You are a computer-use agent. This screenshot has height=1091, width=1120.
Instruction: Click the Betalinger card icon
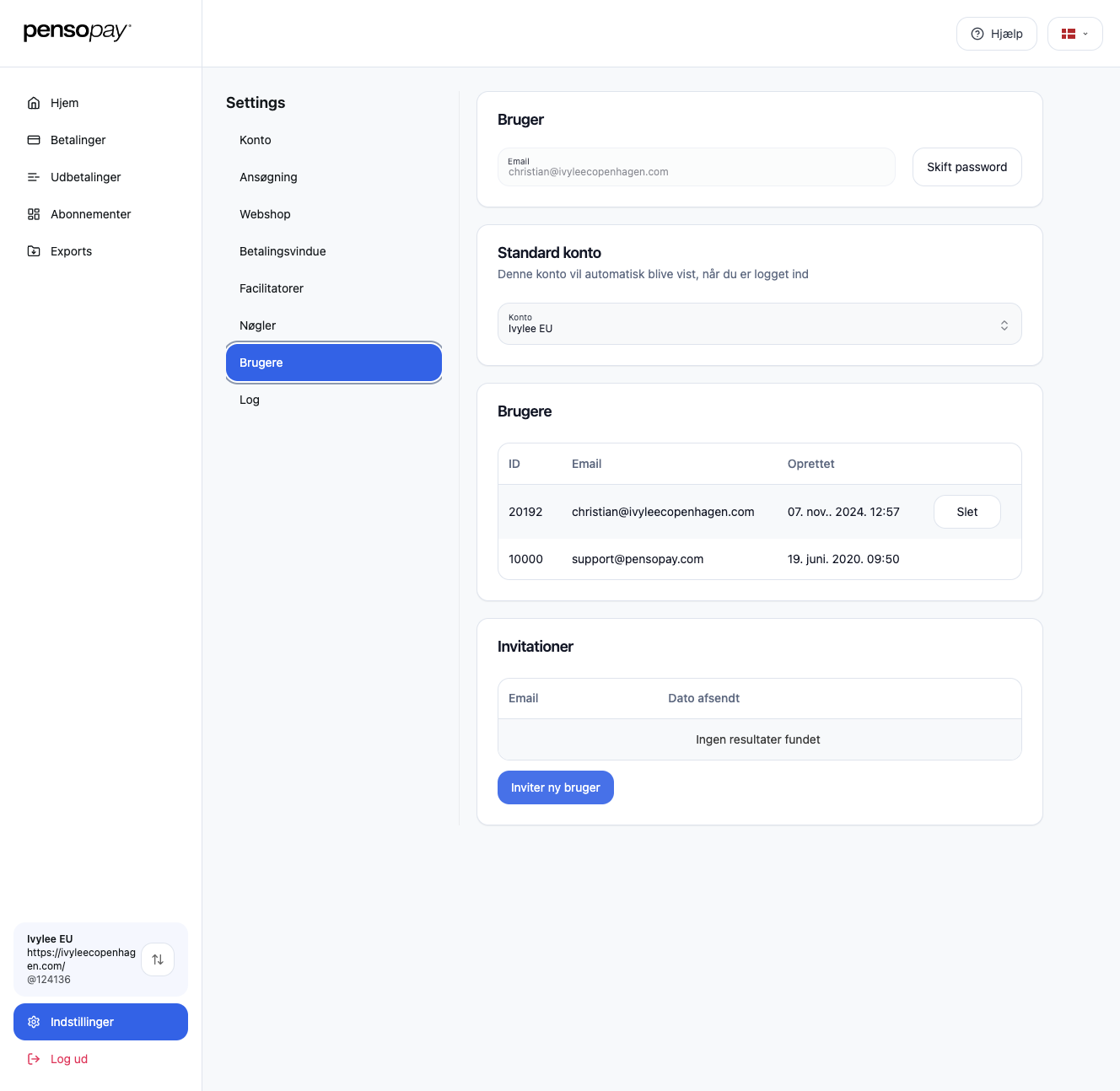(34, 140)
